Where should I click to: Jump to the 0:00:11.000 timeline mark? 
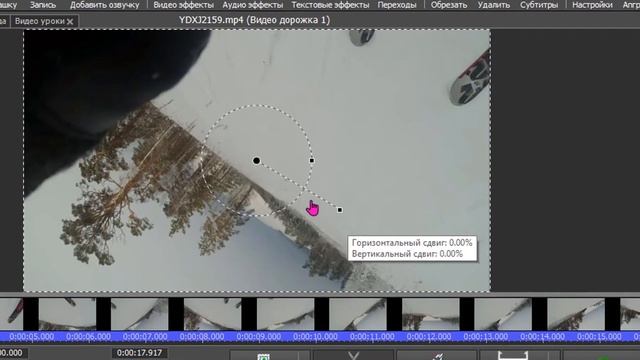(372, 337)
